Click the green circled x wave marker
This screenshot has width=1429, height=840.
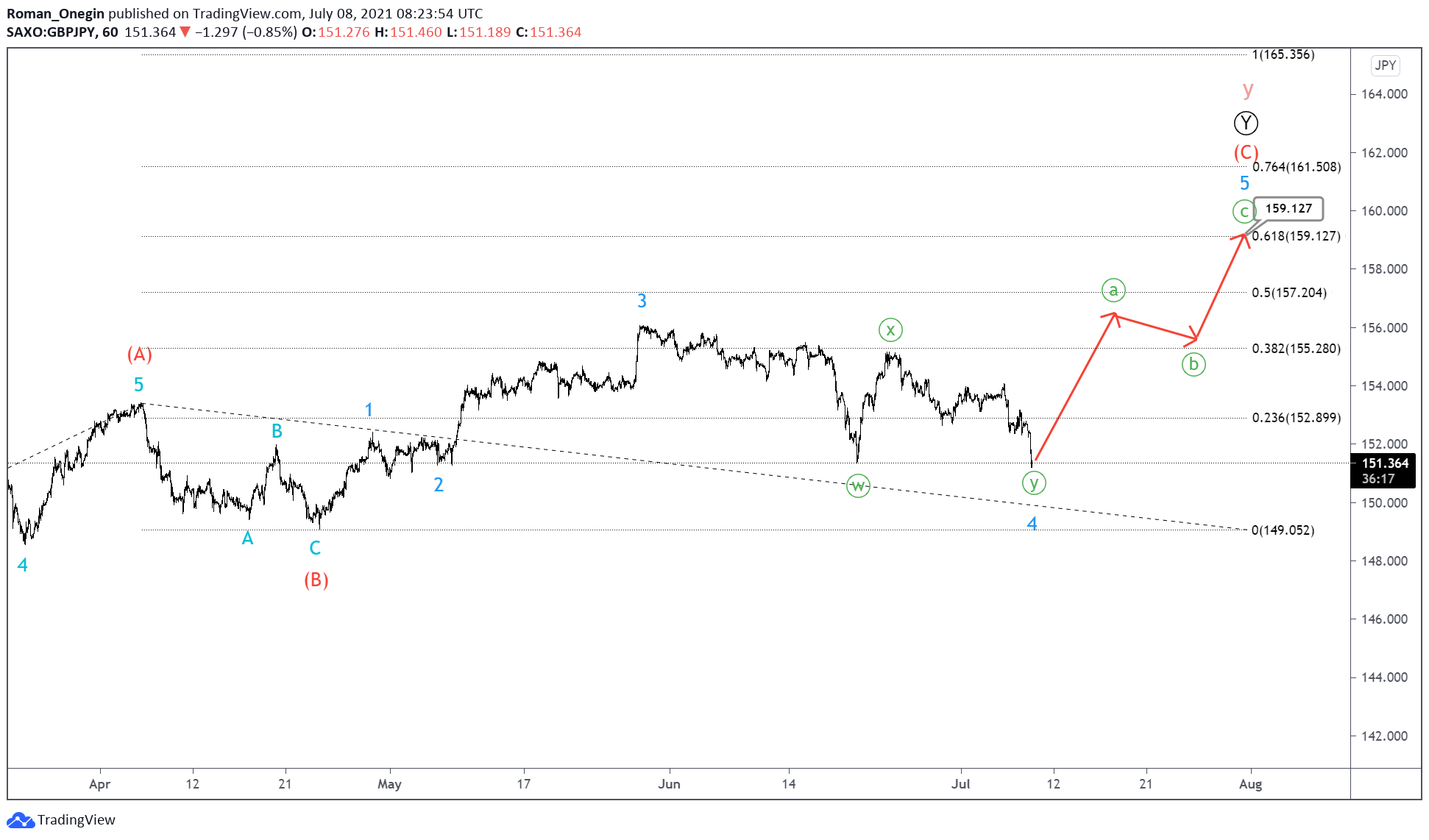coord(890,330)
